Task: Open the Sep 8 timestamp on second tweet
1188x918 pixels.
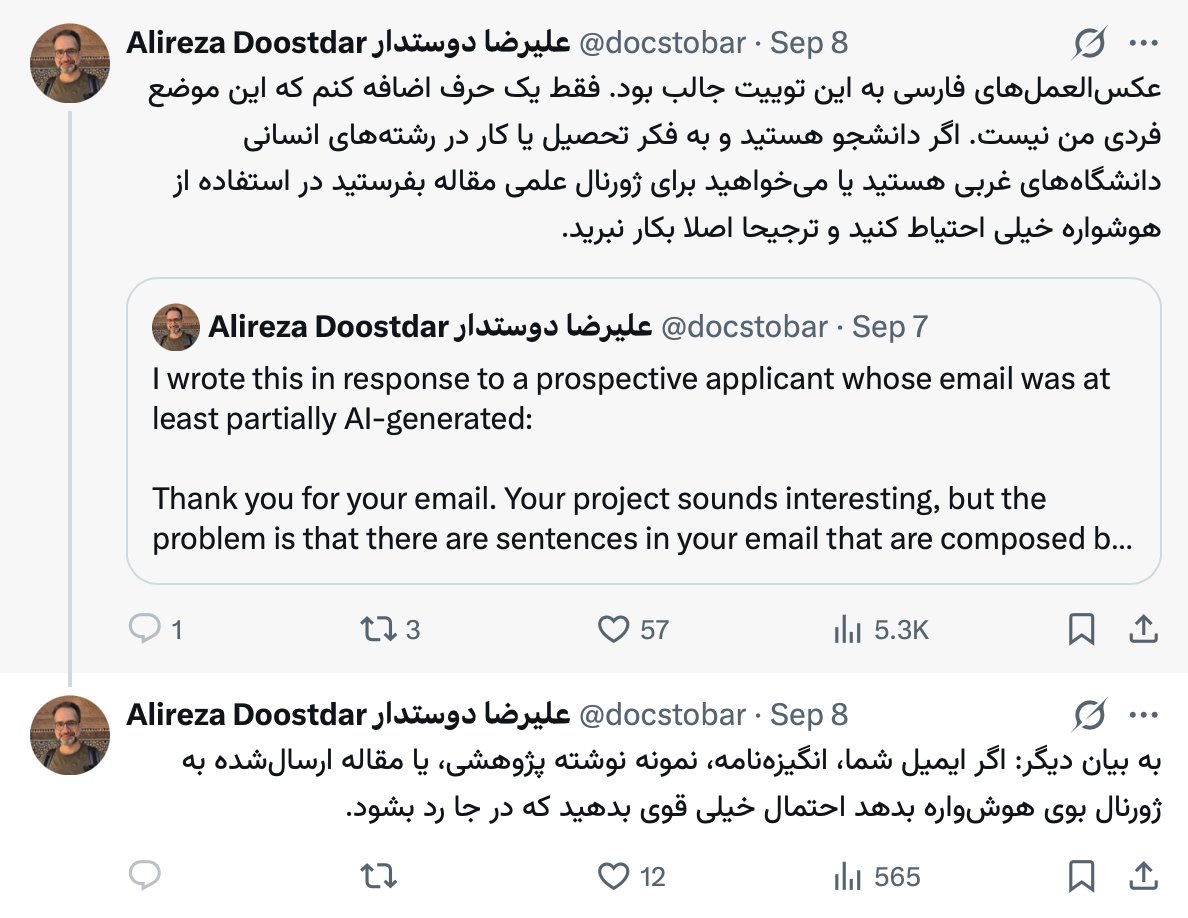Action: tap(808, 715)
